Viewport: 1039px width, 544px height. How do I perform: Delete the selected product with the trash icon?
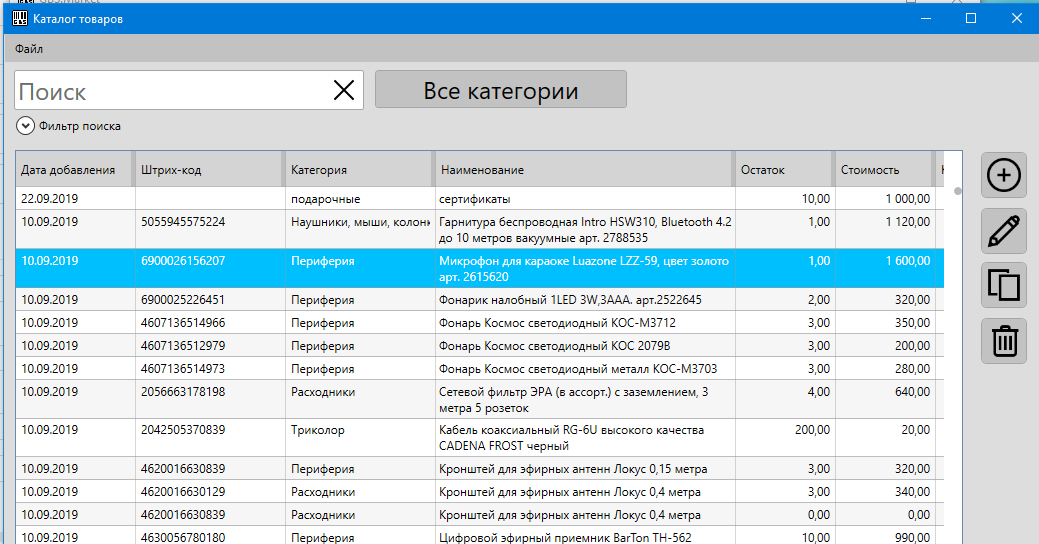point(1004,341)
